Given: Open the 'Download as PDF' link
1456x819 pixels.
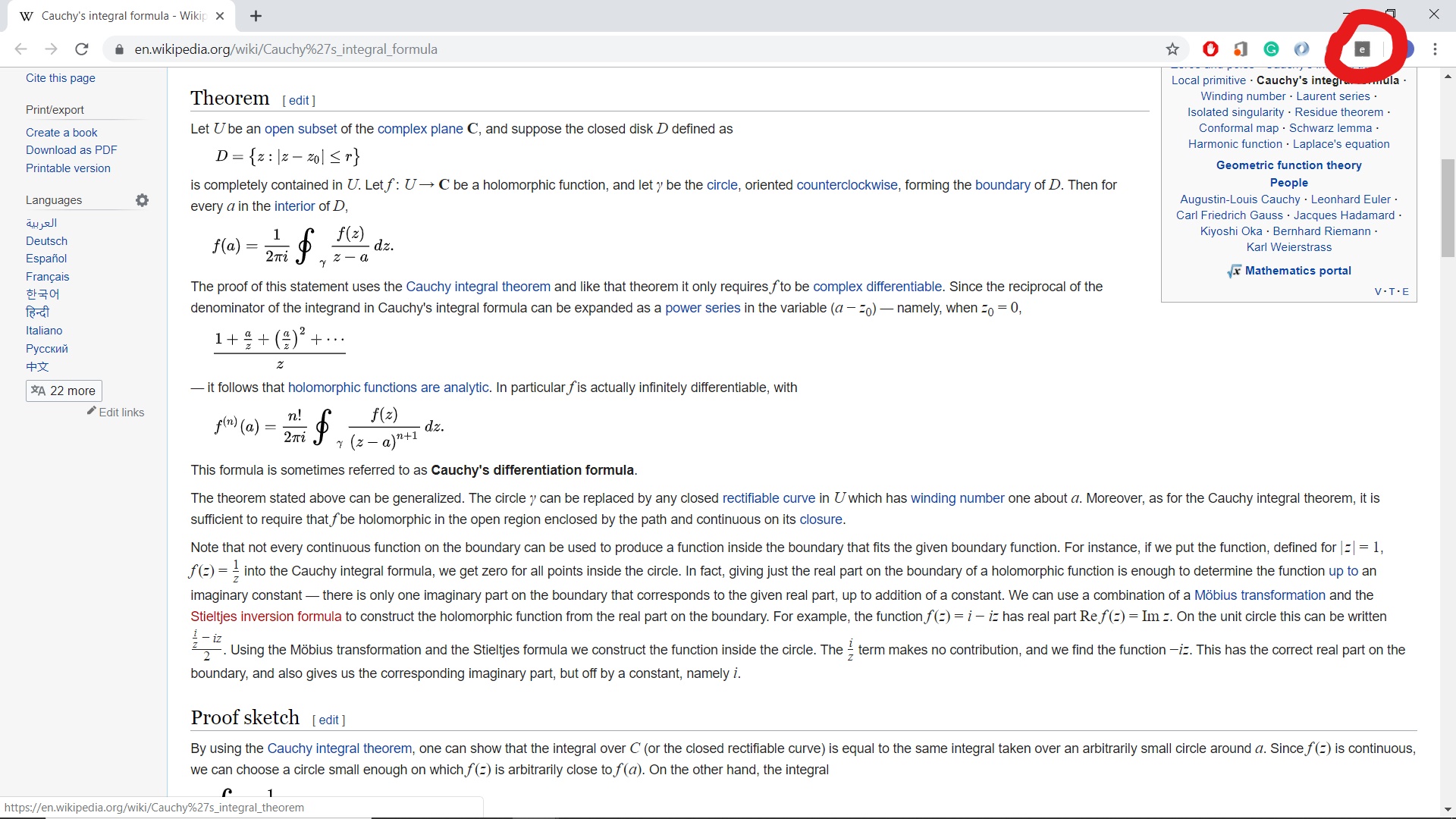Looking at the screenshot, I should (x=71, y=150).
